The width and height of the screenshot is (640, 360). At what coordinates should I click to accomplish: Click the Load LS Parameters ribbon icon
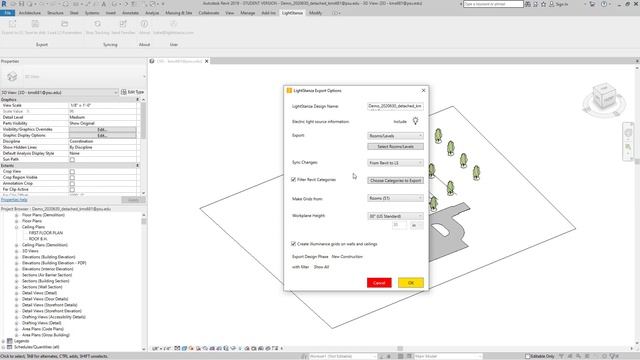click(x=64, y=24)
